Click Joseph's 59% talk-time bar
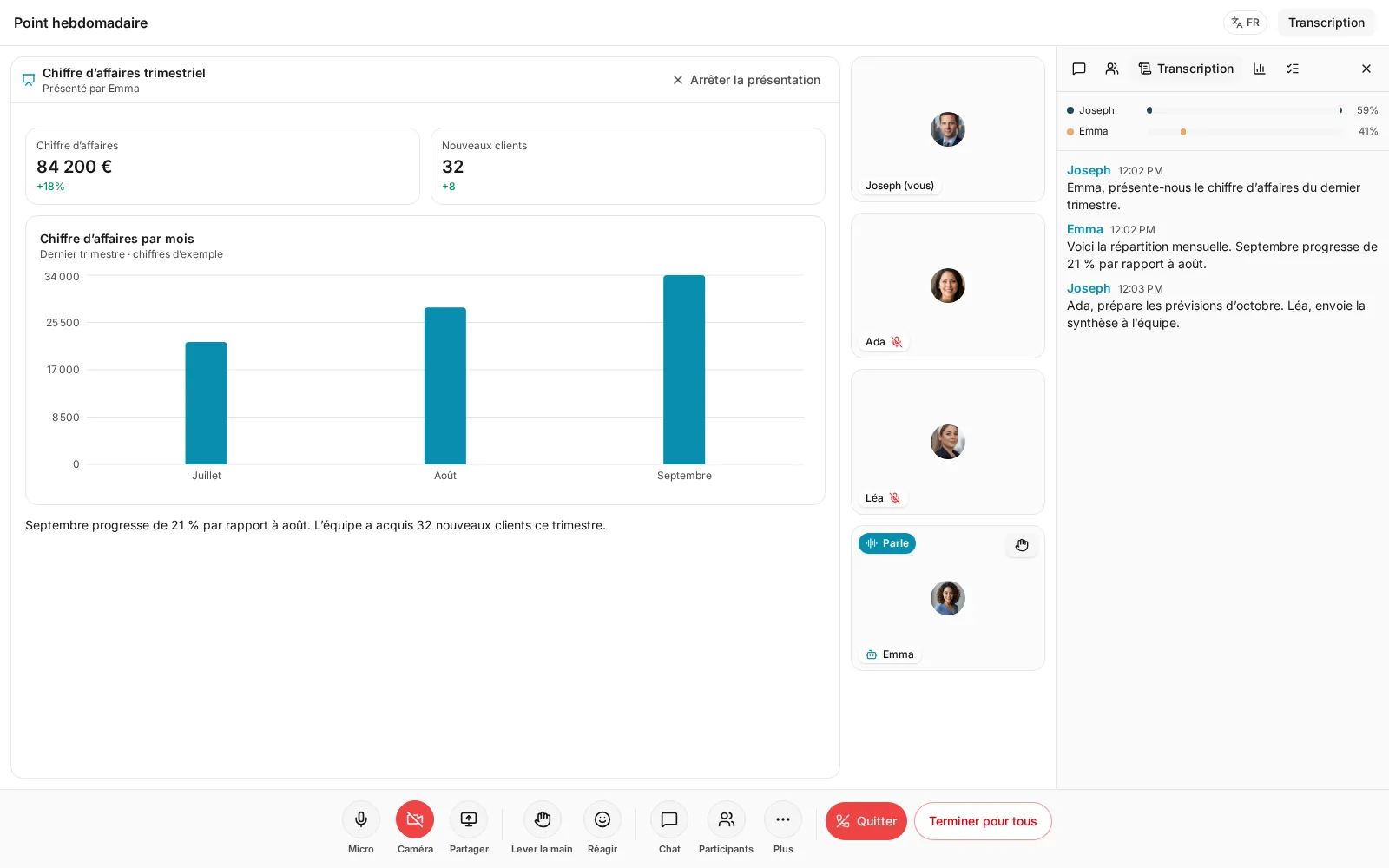1389x868 pixels. point(1245,110)
